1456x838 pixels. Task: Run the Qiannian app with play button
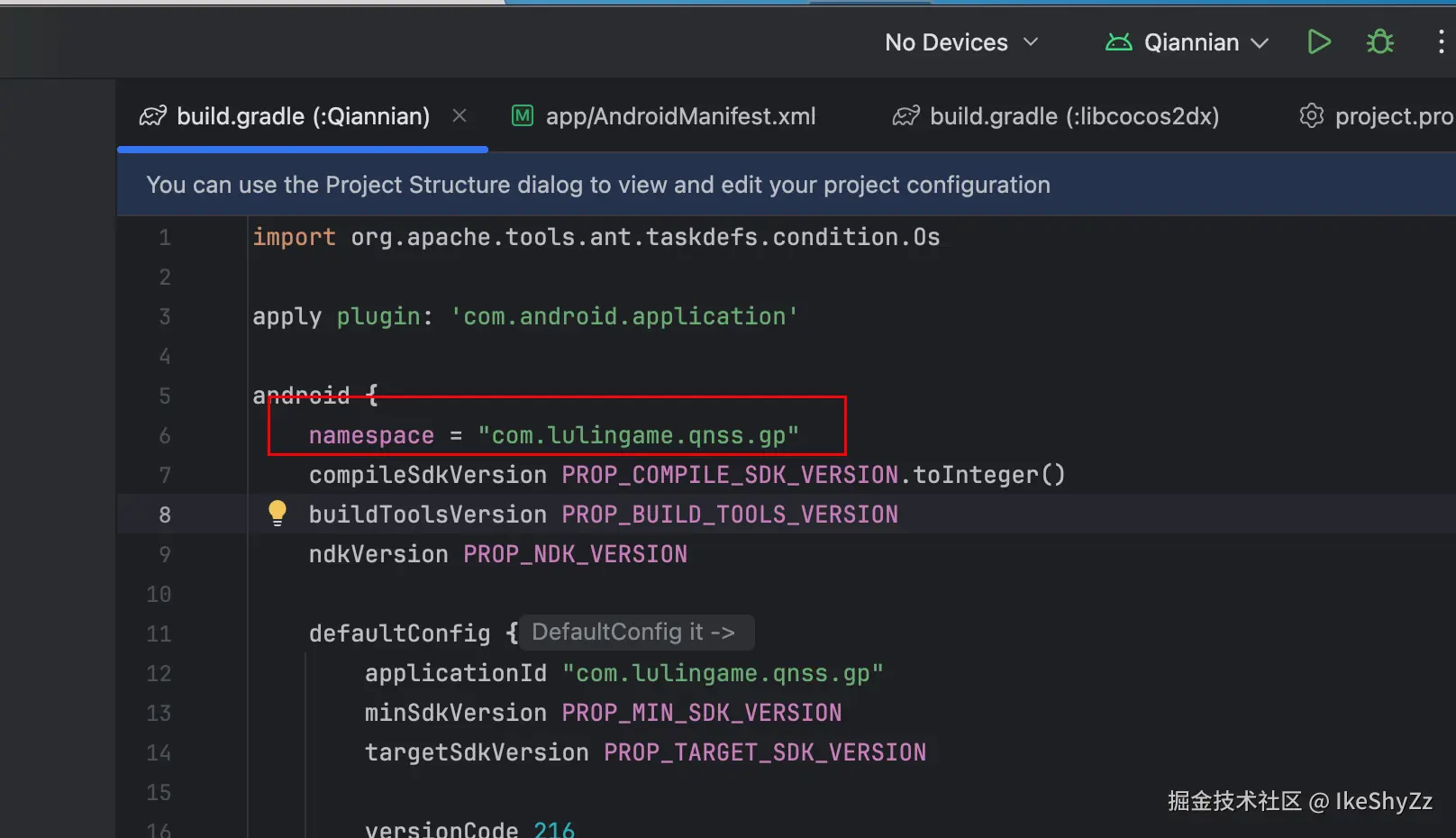pos(1319,42)
